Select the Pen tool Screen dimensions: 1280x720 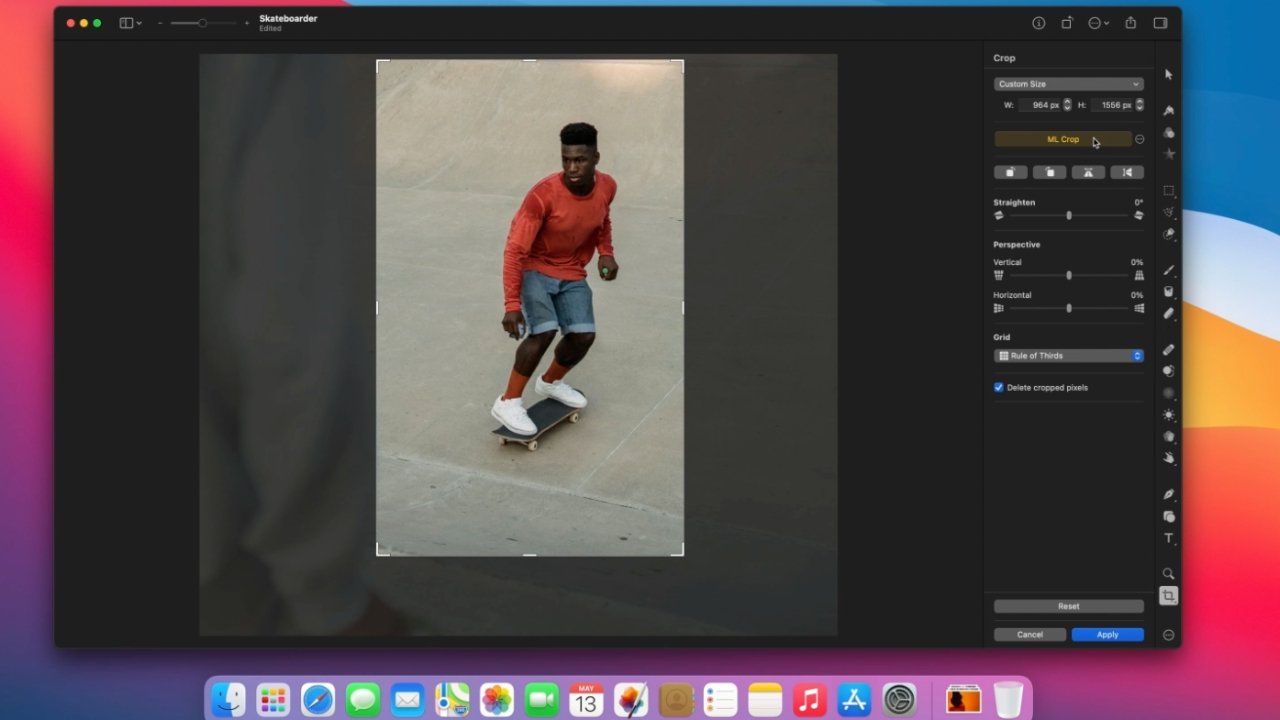(1168, 495)
